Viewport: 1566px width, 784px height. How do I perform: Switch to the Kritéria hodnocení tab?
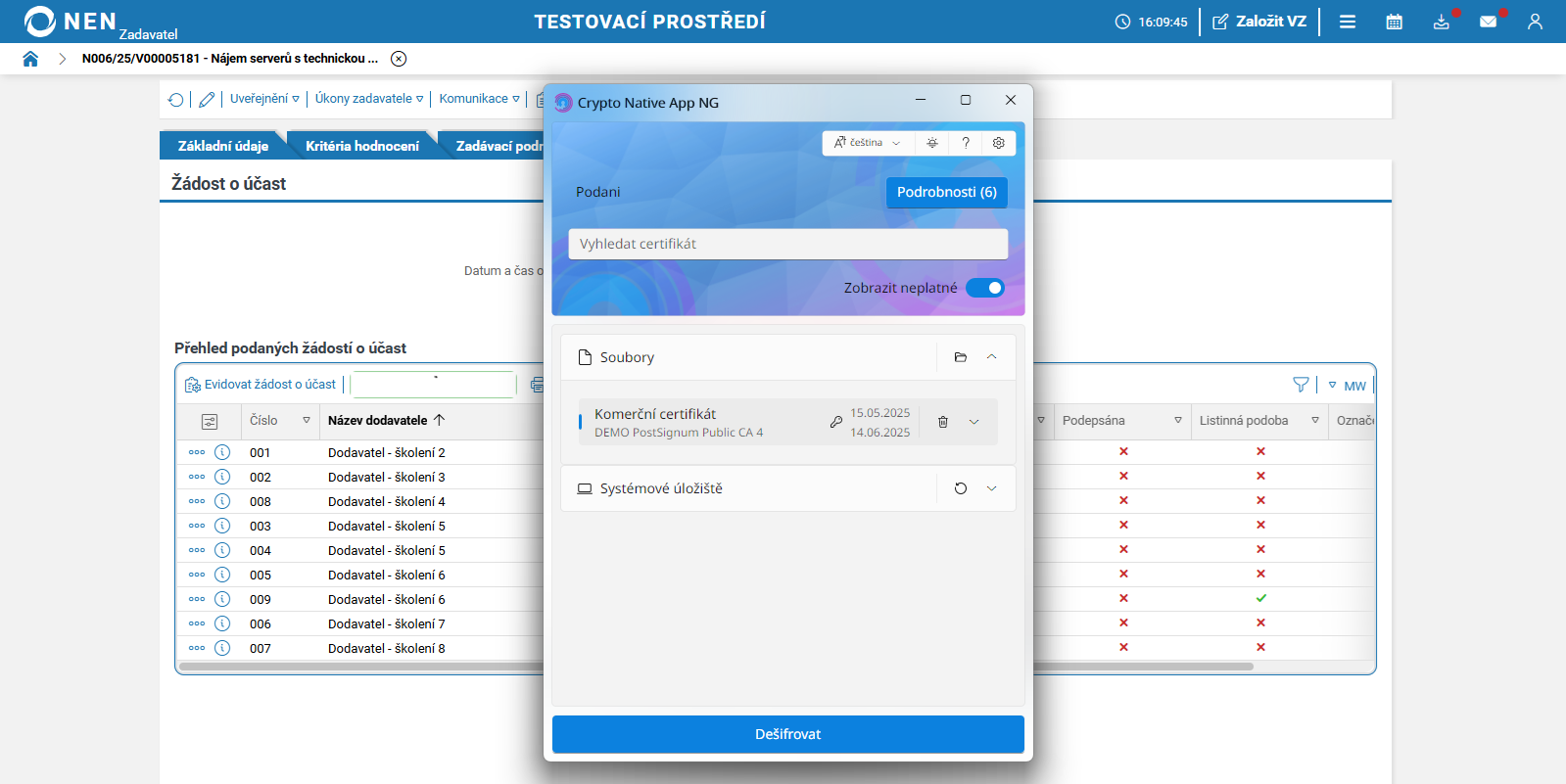(362, 146)
